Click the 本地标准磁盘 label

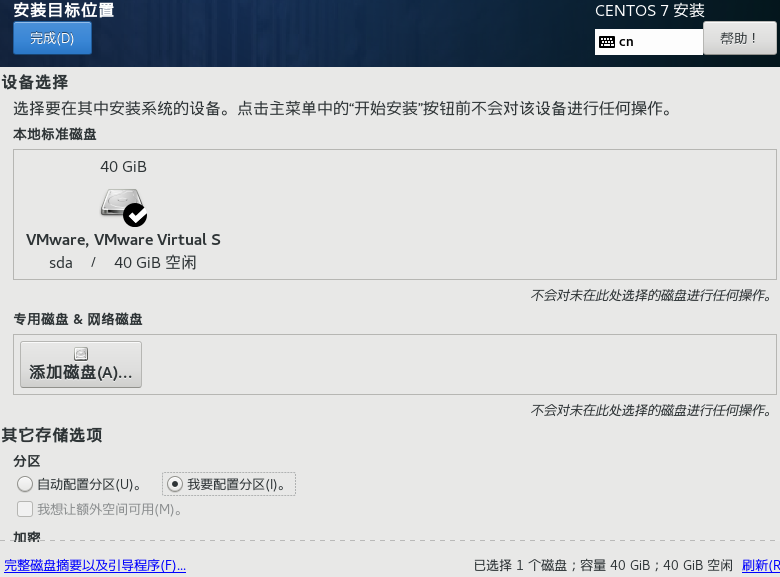tap(55, 134)
